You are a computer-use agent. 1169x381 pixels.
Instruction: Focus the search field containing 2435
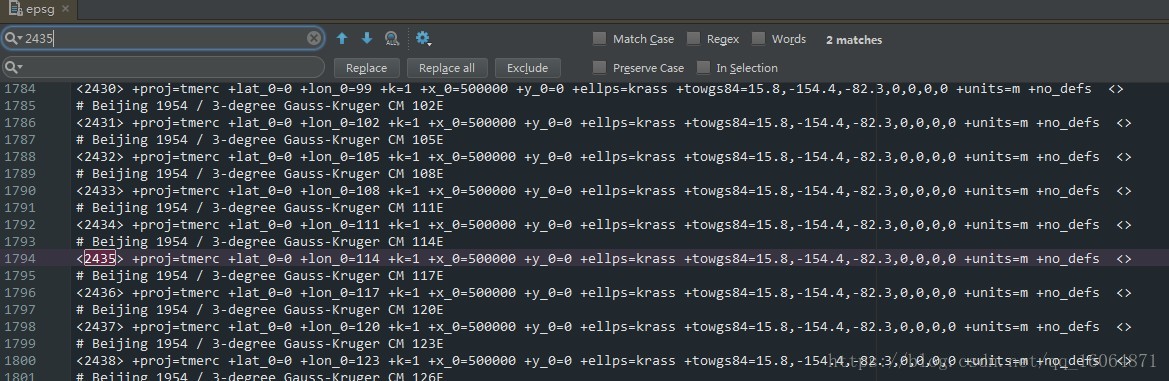pyautogui.click(x=164, y=39)
